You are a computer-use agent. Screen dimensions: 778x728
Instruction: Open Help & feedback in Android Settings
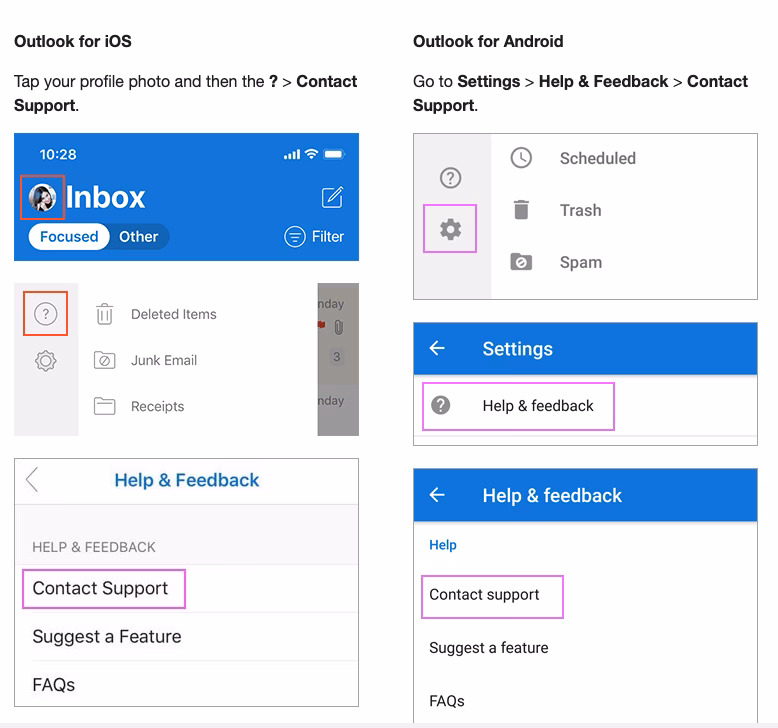click(537, 406)
